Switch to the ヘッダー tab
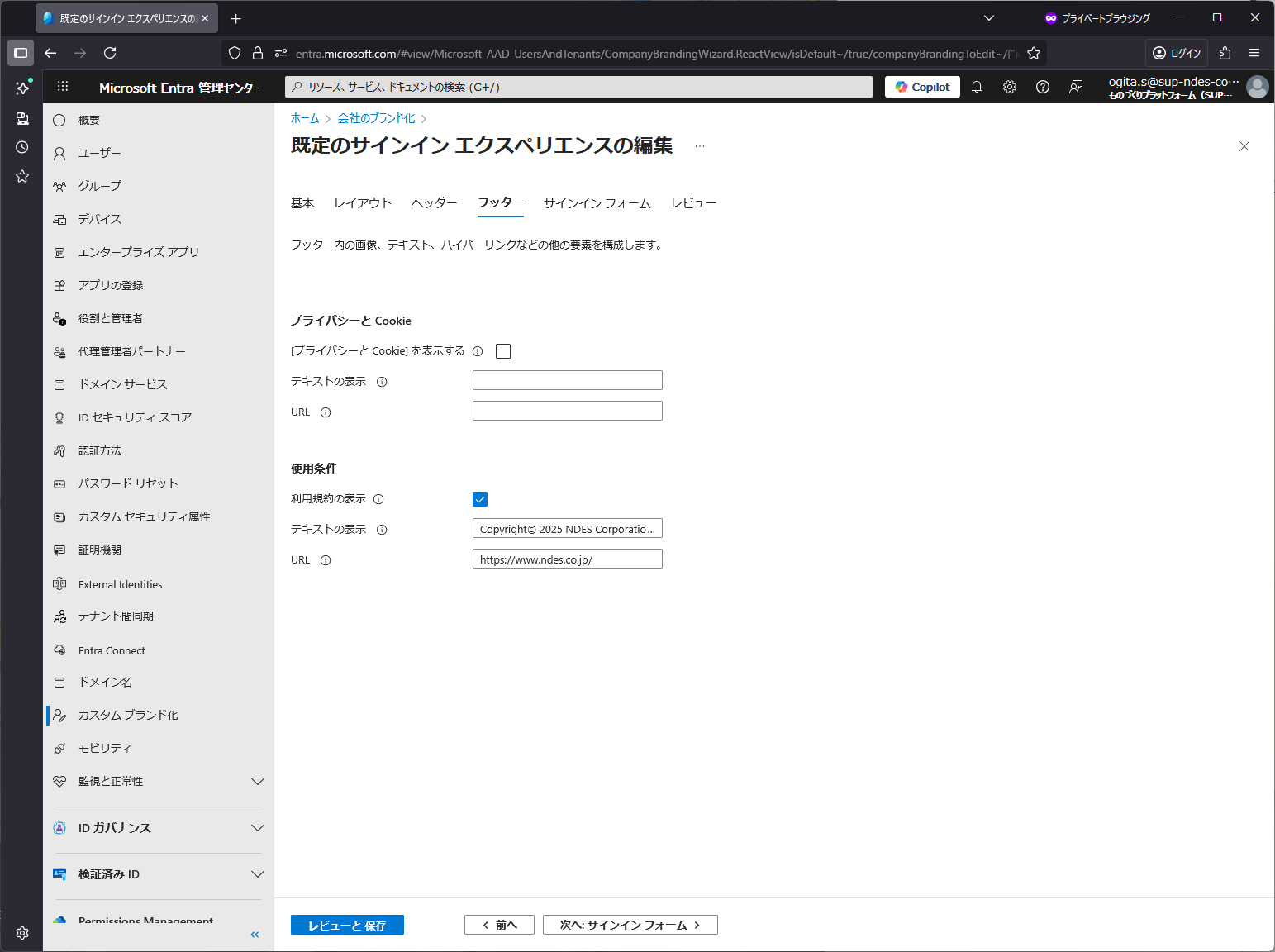This screenshot has width=1275, height=952. pos(434,203)
